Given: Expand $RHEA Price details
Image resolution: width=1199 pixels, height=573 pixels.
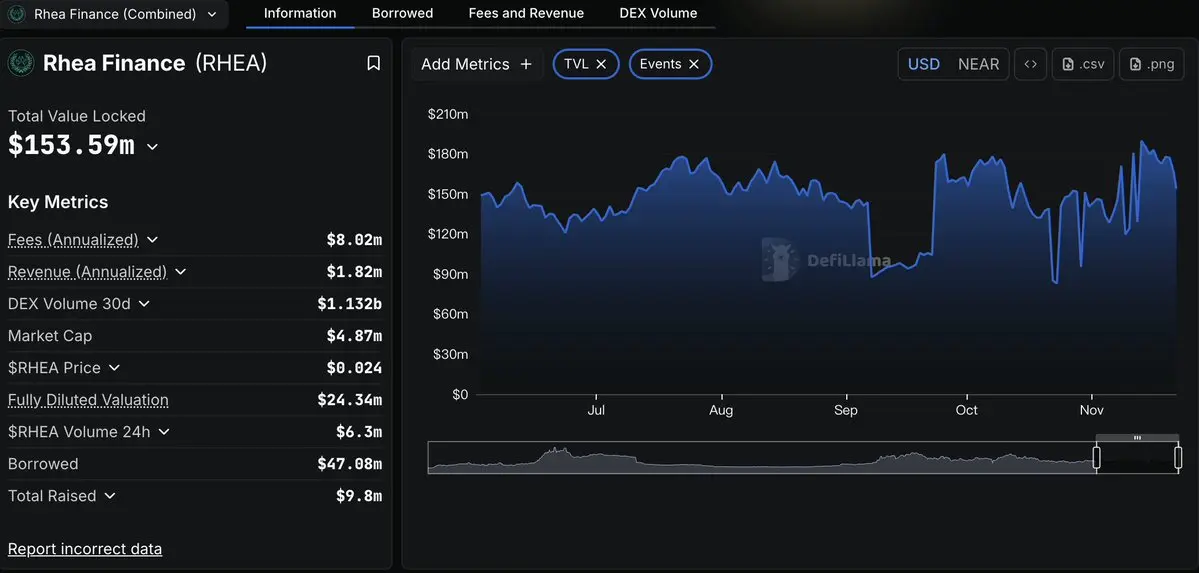Looking at the screenshot, I should [x=114, y=367].
